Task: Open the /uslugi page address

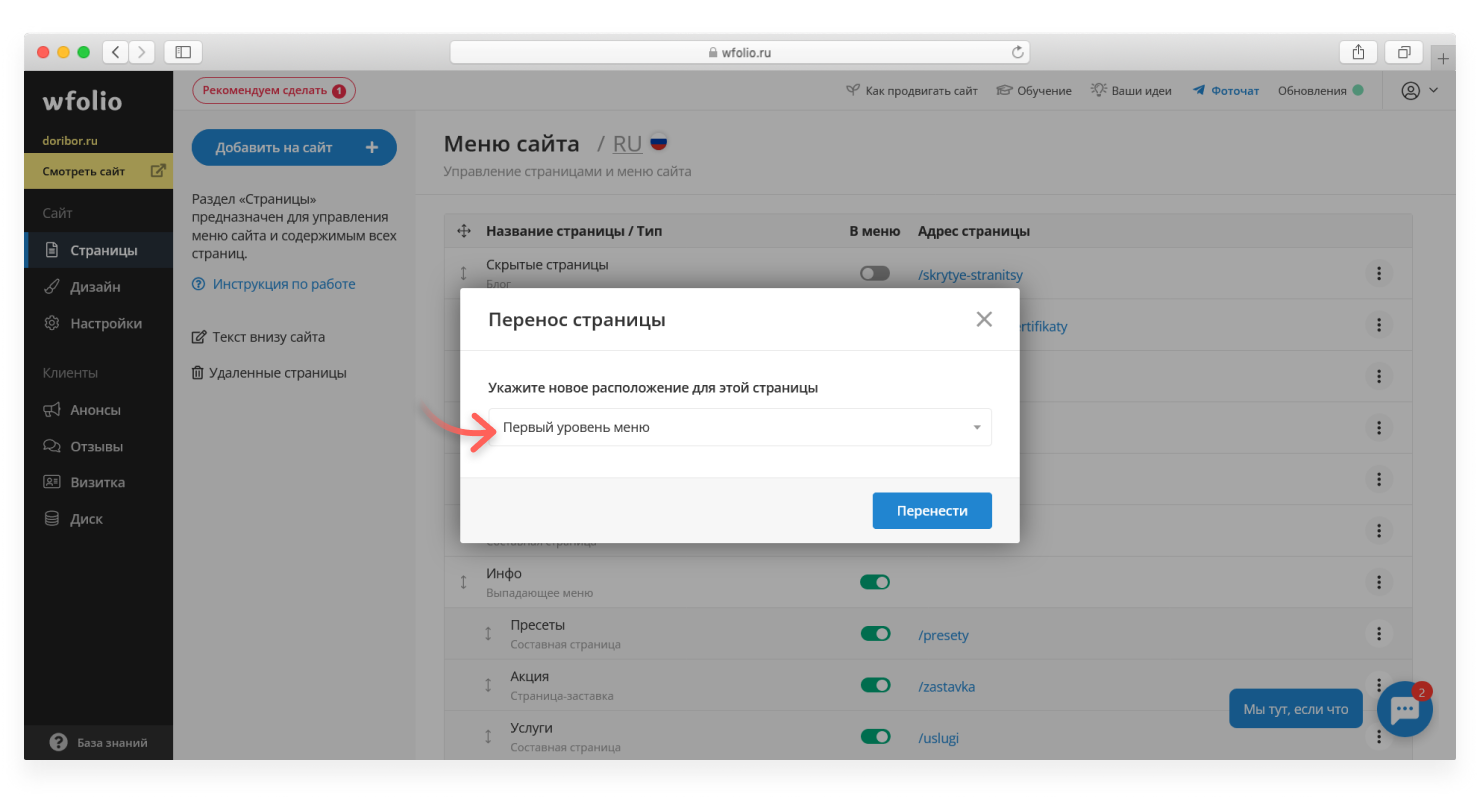Action: [940, 738]
